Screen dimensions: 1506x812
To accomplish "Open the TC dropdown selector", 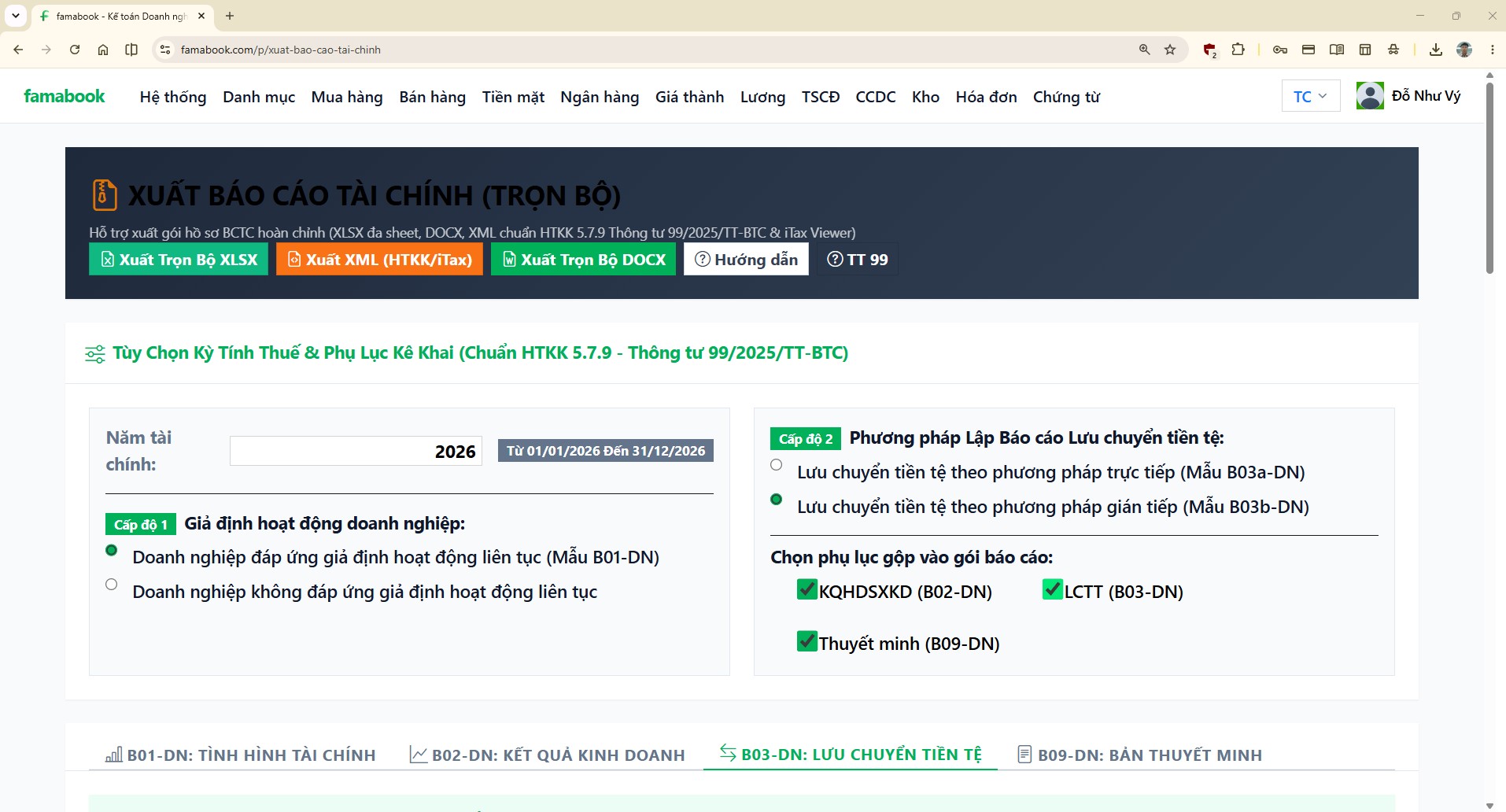I will [1311, 96].
